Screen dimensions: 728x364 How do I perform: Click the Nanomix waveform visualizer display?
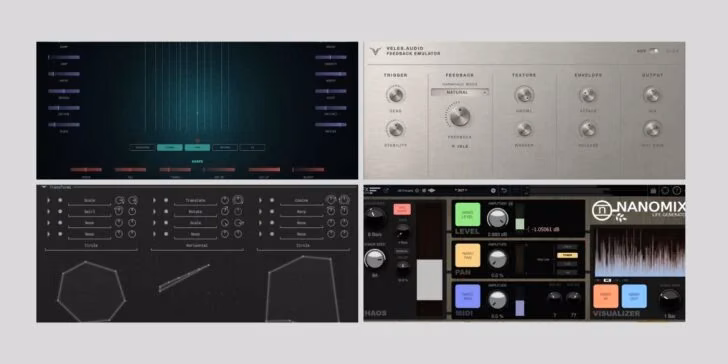coord(640,252)
